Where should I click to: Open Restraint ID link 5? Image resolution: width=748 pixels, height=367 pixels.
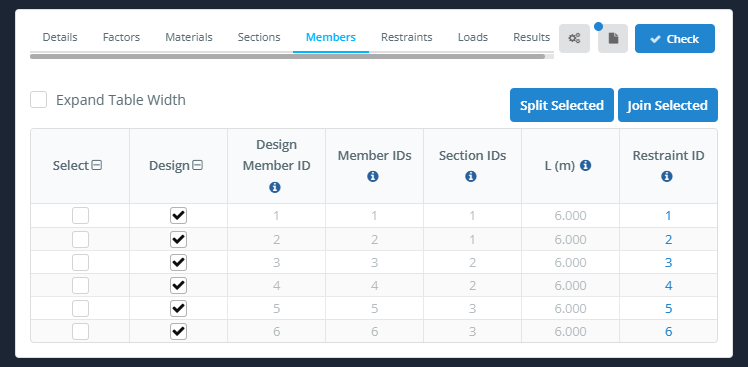668,308
